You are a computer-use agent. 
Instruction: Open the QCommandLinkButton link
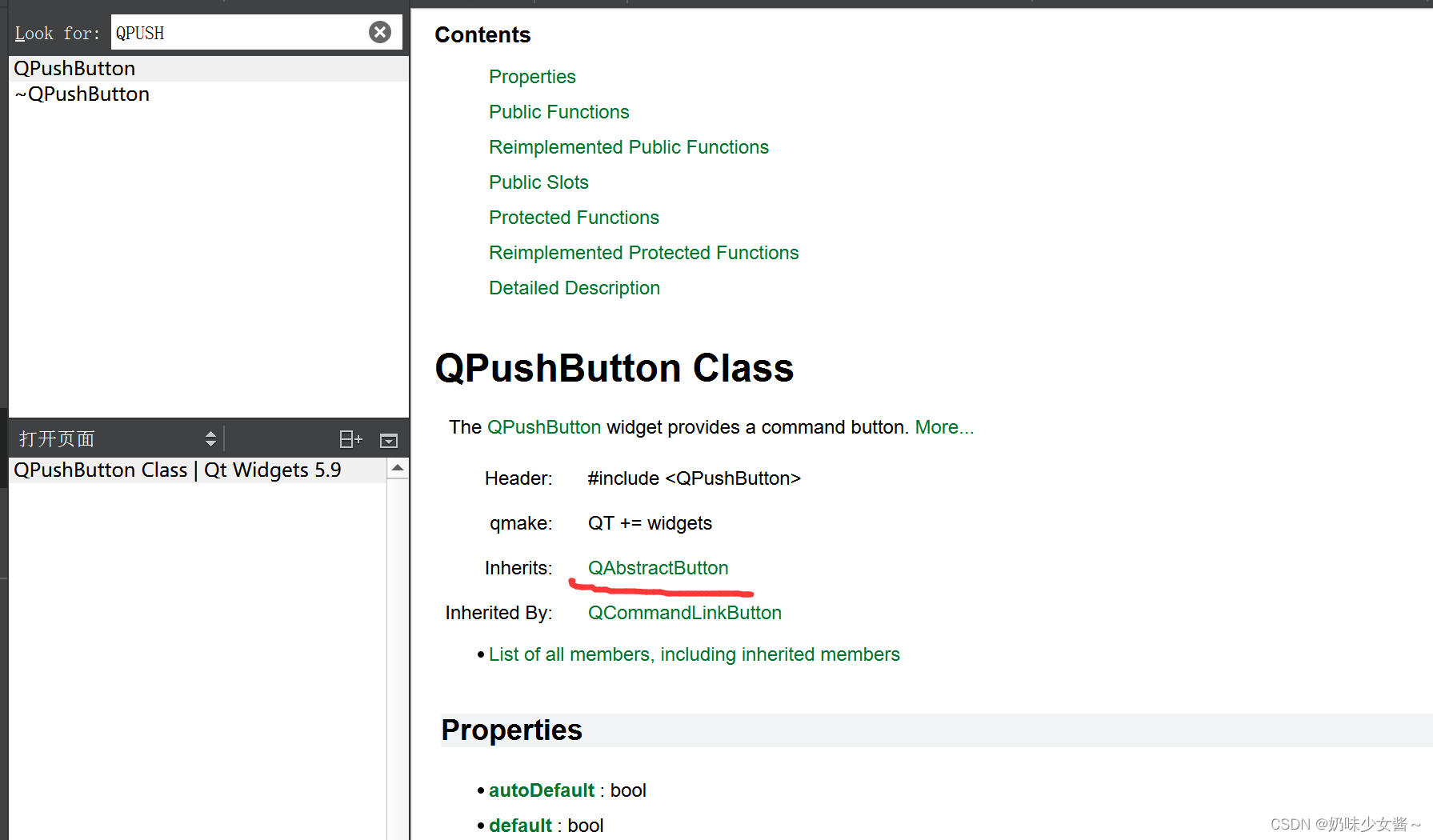click(x=685, y=613)
